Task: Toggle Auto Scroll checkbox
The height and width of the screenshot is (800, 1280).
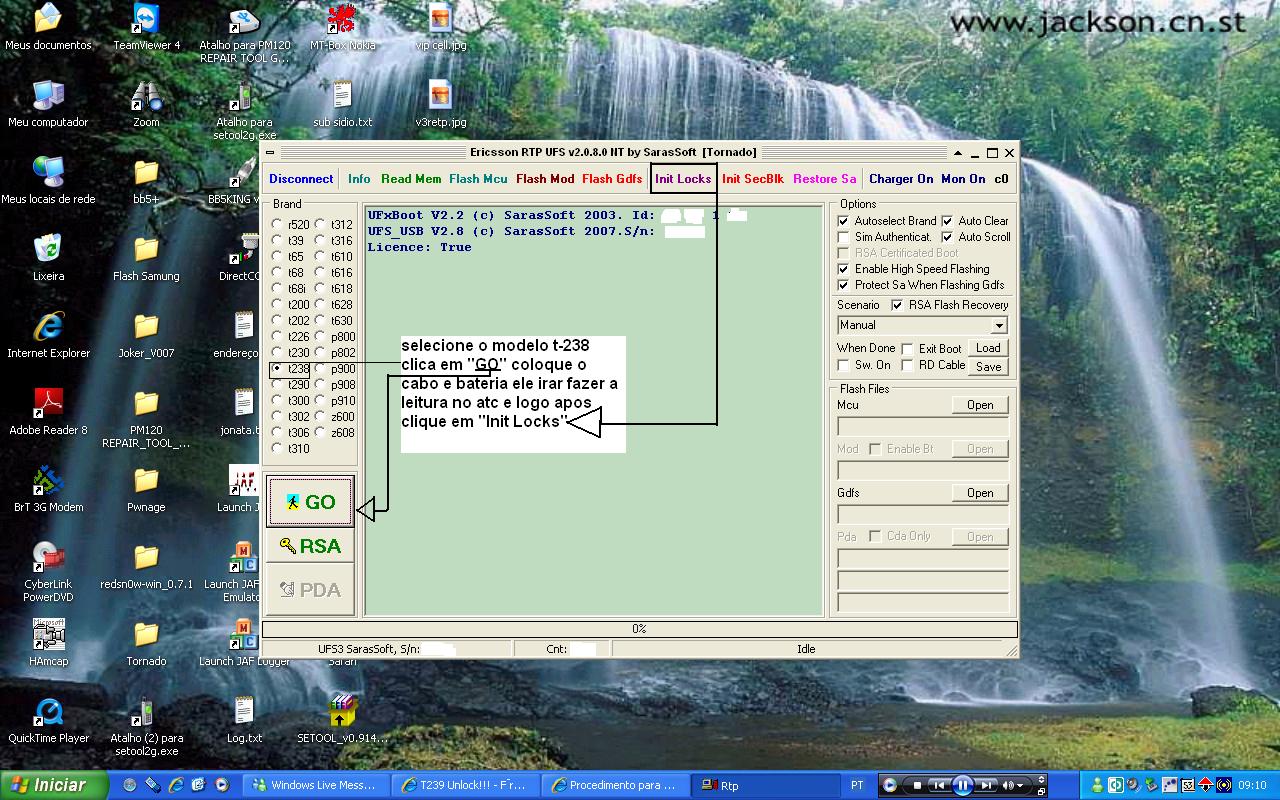Action: pyautogui.click(x=947, y=237)
